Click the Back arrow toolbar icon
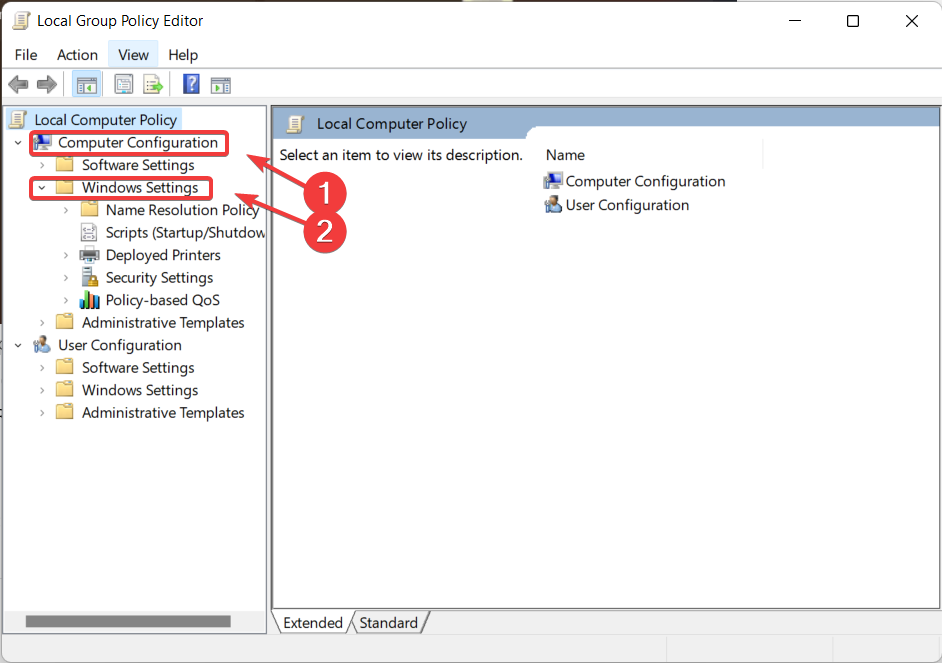Screen dimensions: 942x663 tap(19, 85)
